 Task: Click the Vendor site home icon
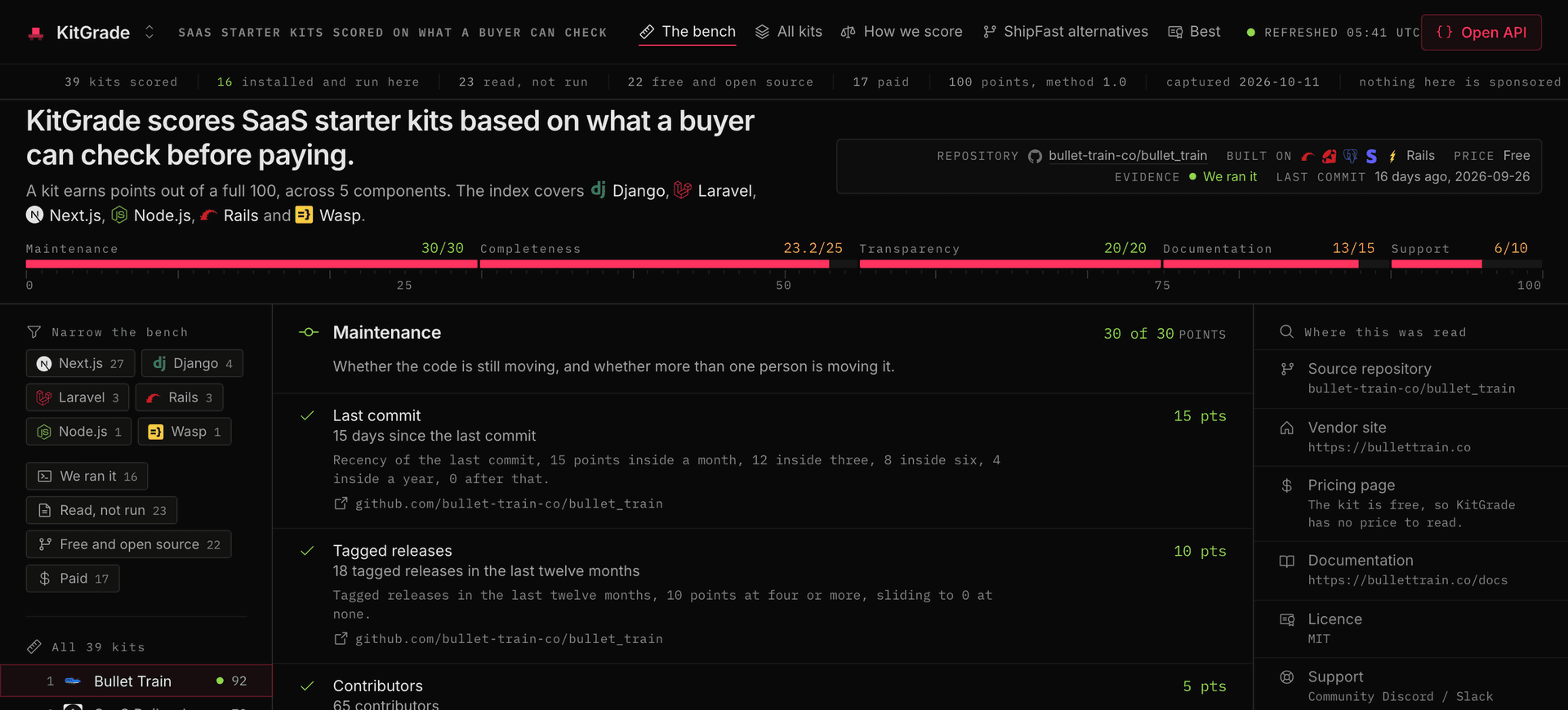point(1287,428)
